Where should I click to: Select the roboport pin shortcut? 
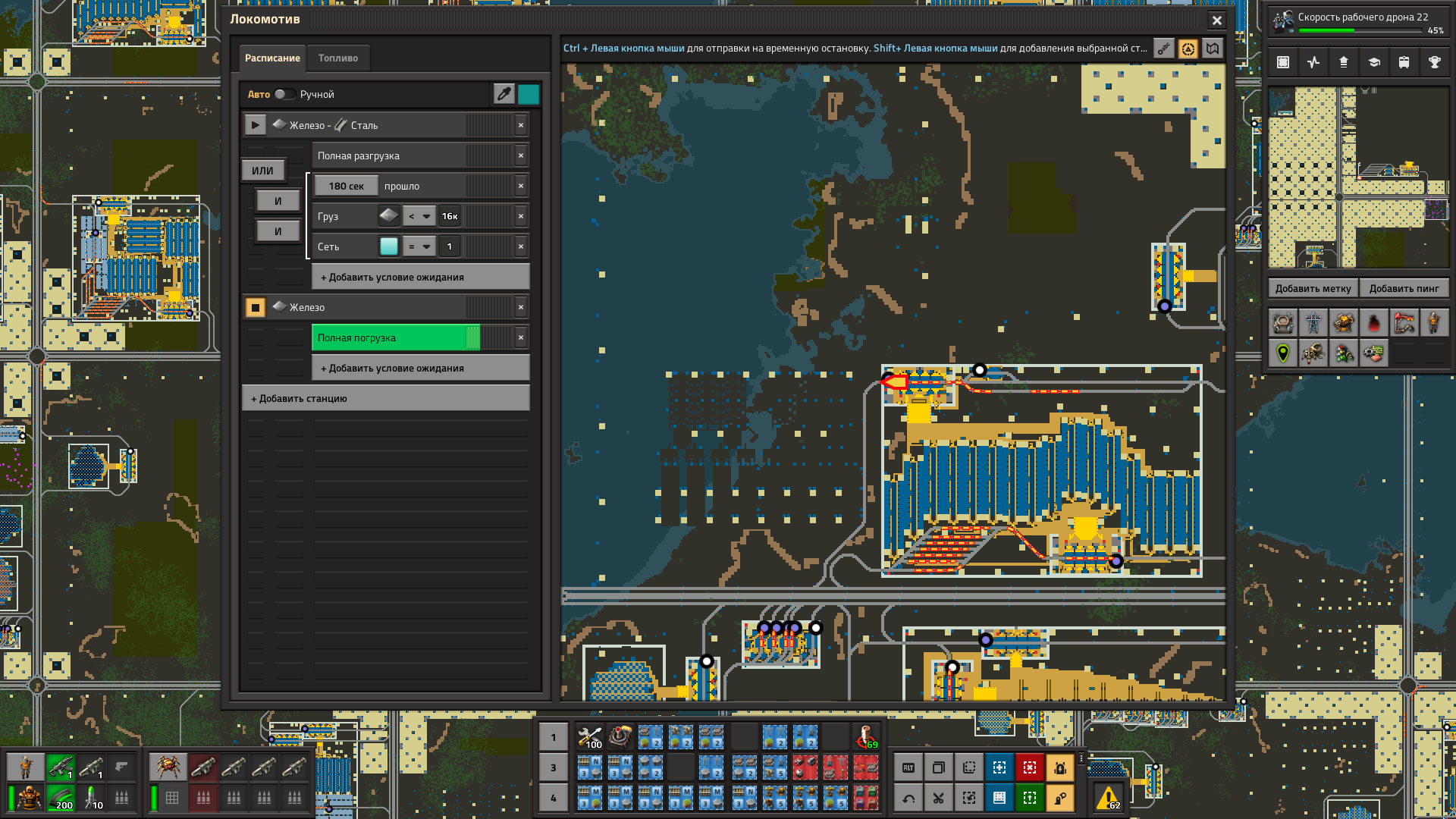1283,323
